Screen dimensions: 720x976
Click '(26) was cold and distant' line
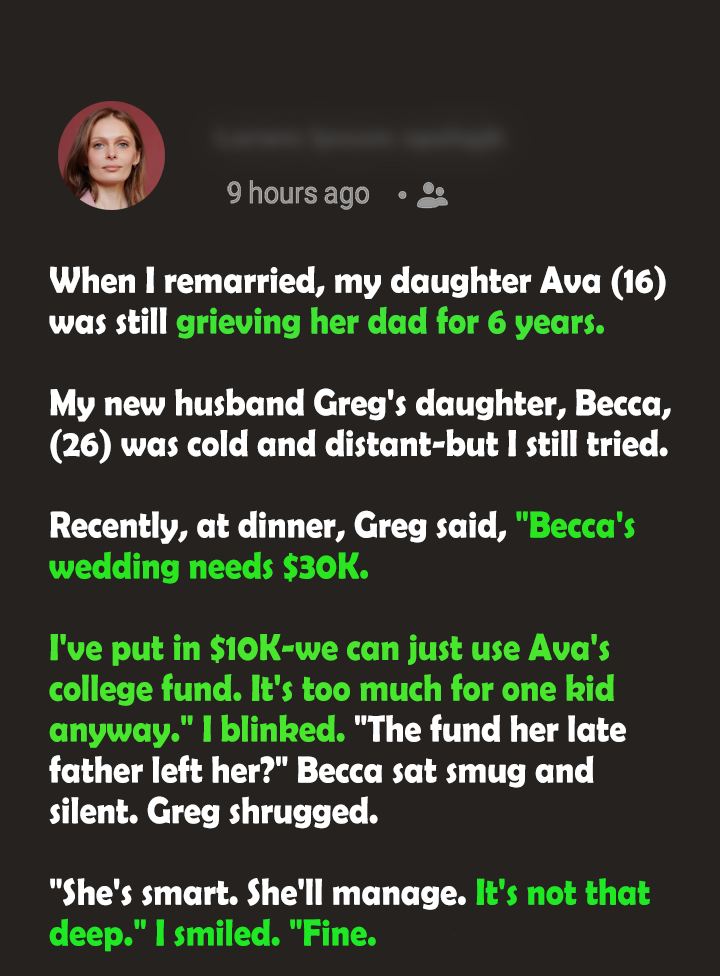[358, 445]
